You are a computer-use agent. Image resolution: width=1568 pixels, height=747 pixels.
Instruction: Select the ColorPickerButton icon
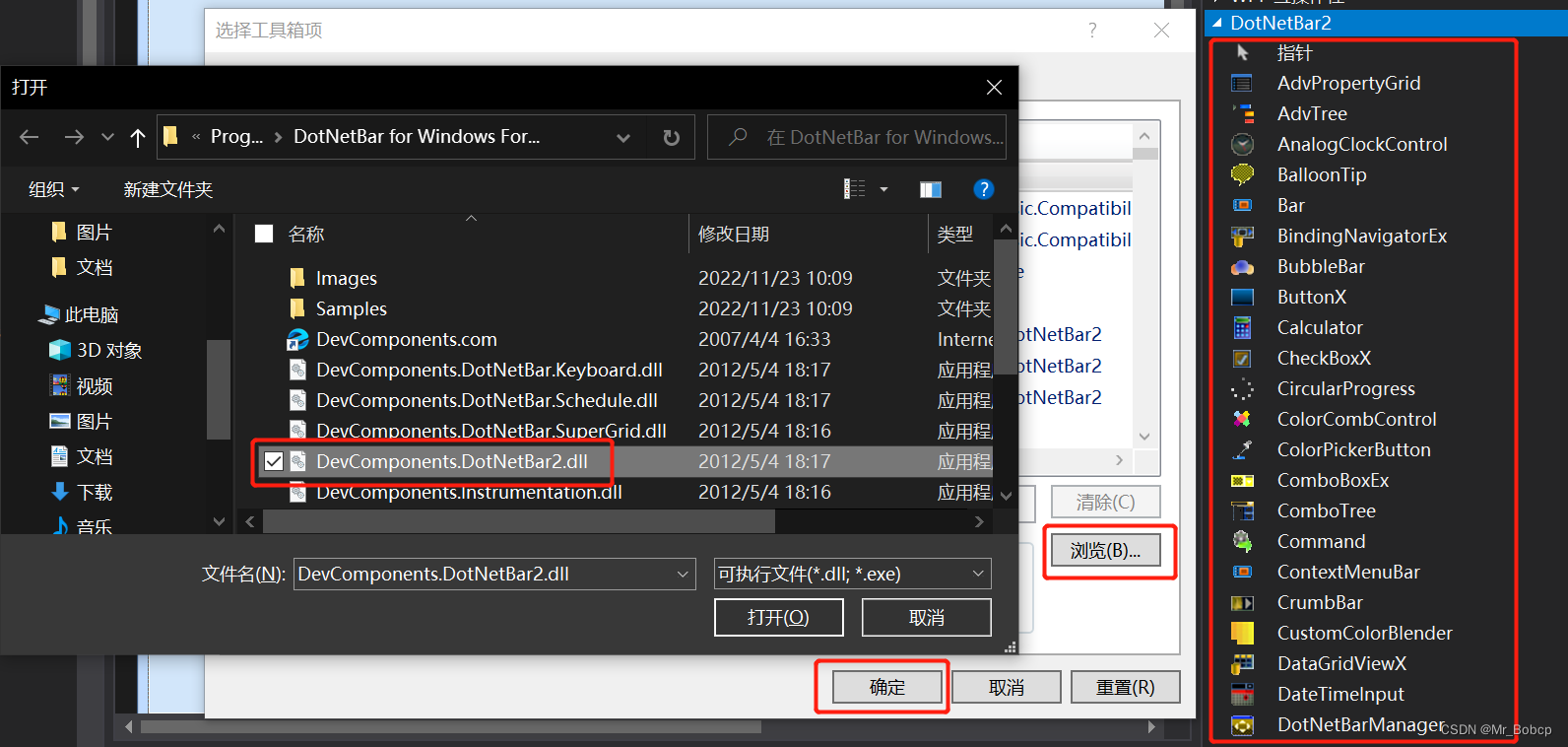click(1242, 450)
